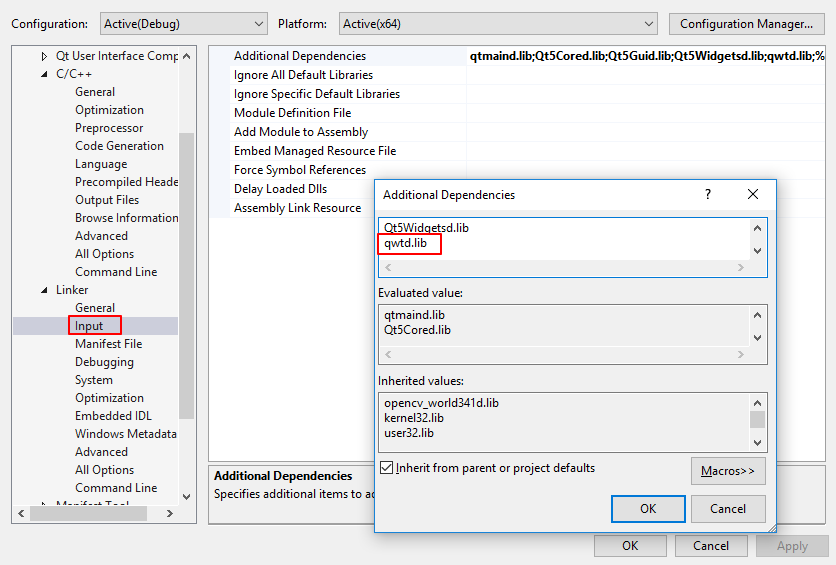Select the Ignore All Default Libraries property
Image resolution: width=836 pixels, height=565 pixels.
point(303,75)
